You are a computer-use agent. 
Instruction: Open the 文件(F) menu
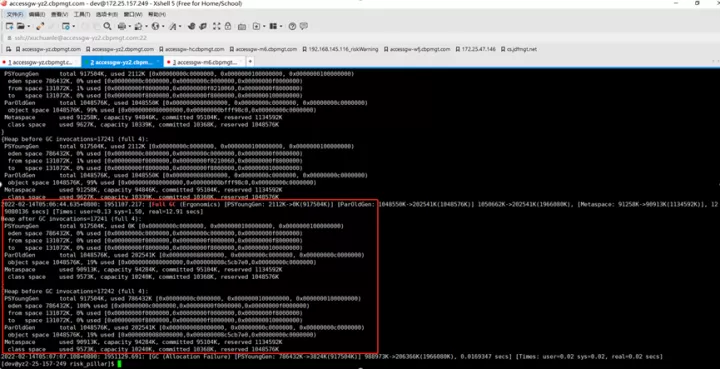(15, 15)
